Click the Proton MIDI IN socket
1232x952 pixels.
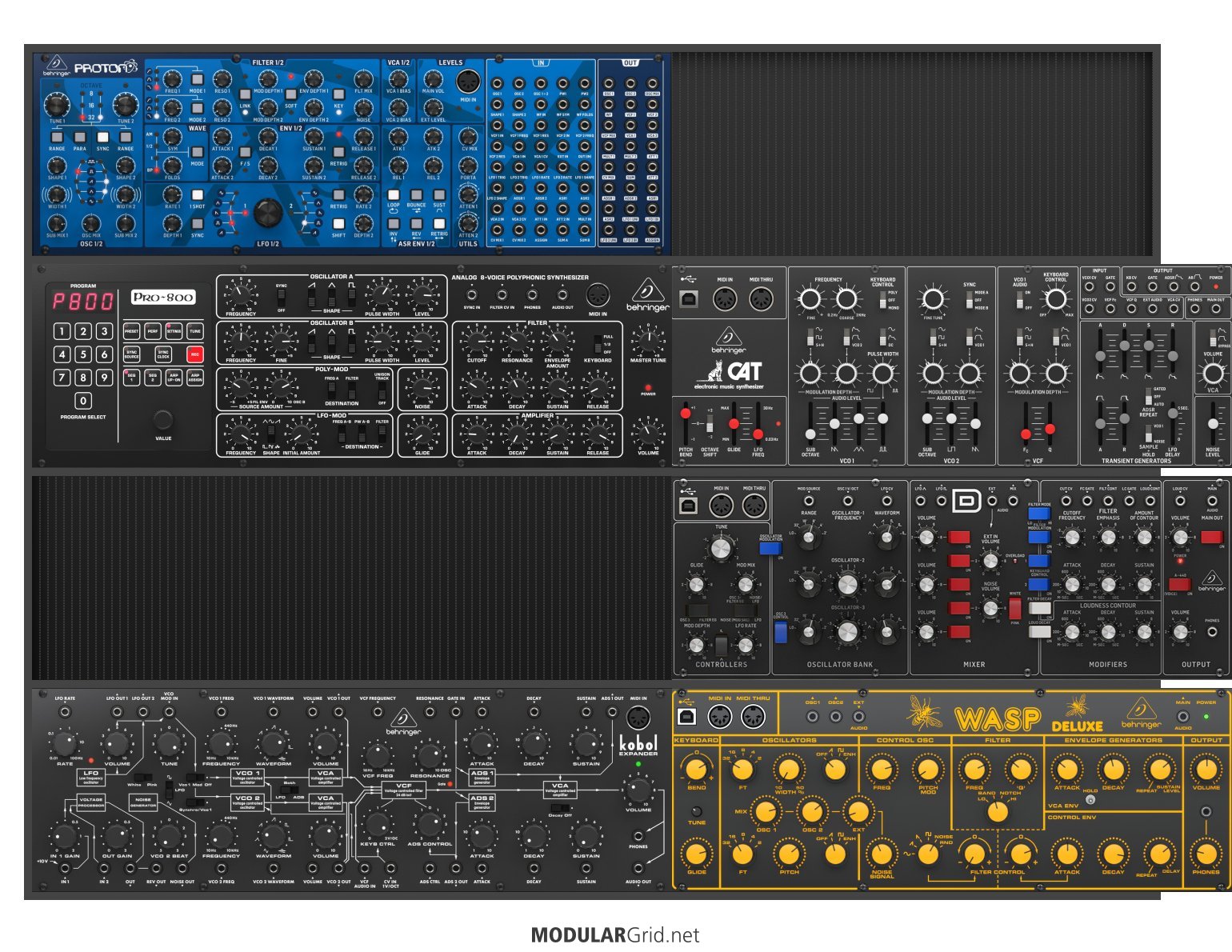click(x=467, y=81)
